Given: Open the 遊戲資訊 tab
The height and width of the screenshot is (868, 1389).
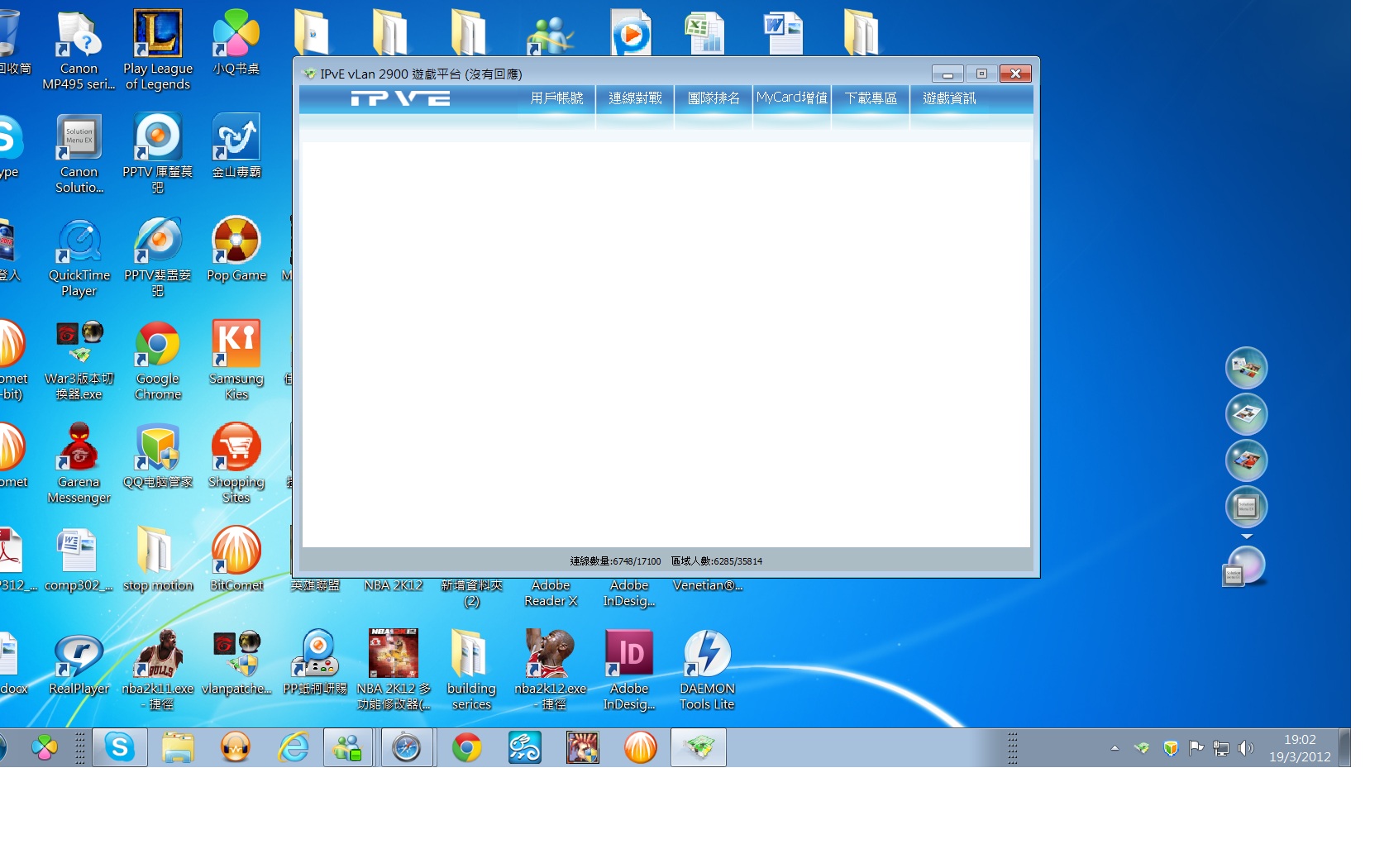Looking at the screenshot, I should 949,98.
